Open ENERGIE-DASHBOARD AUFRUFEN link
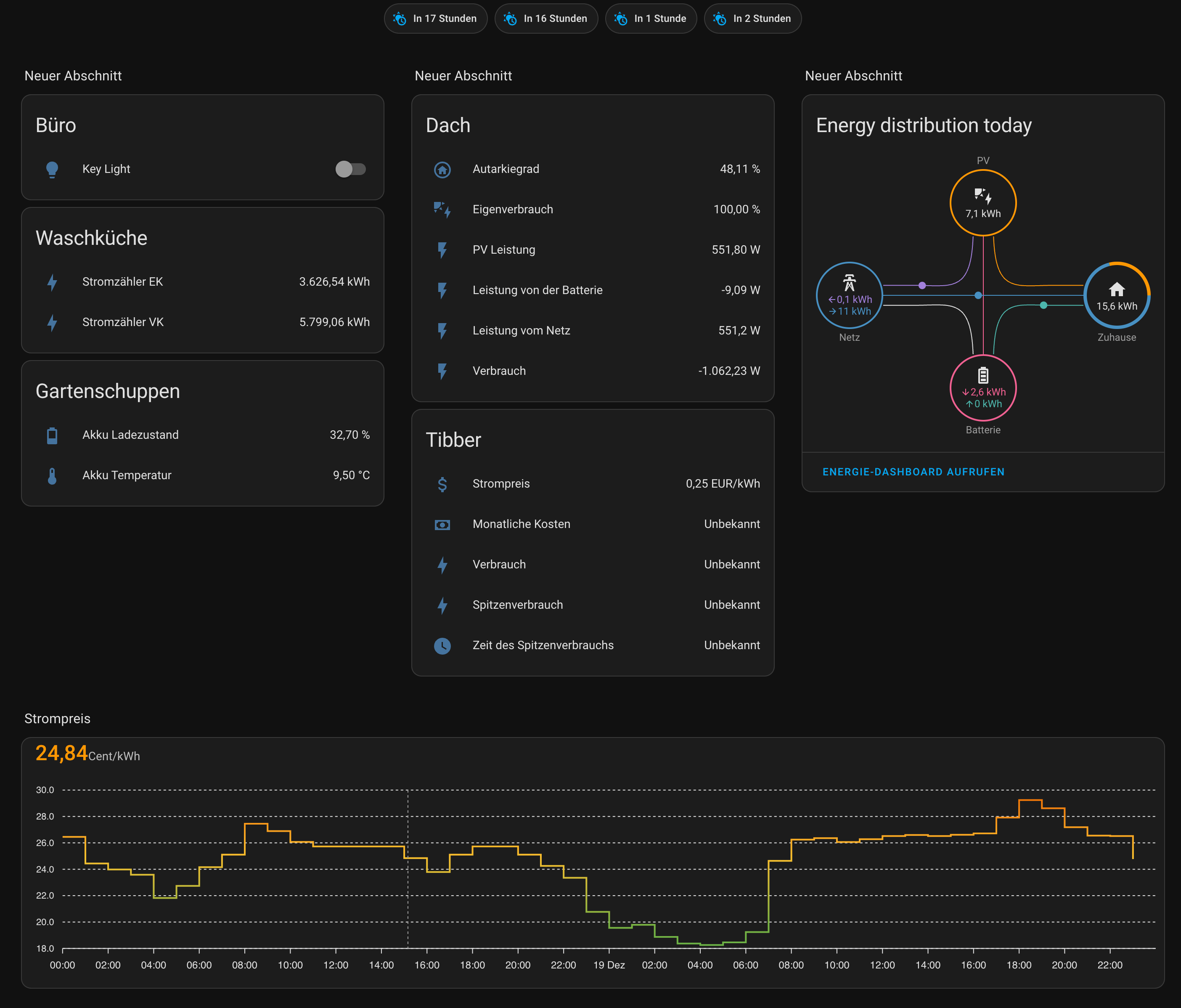The width and height of the screenshot is (1181, 1008). pyautogui.click(x=913, y=472)
